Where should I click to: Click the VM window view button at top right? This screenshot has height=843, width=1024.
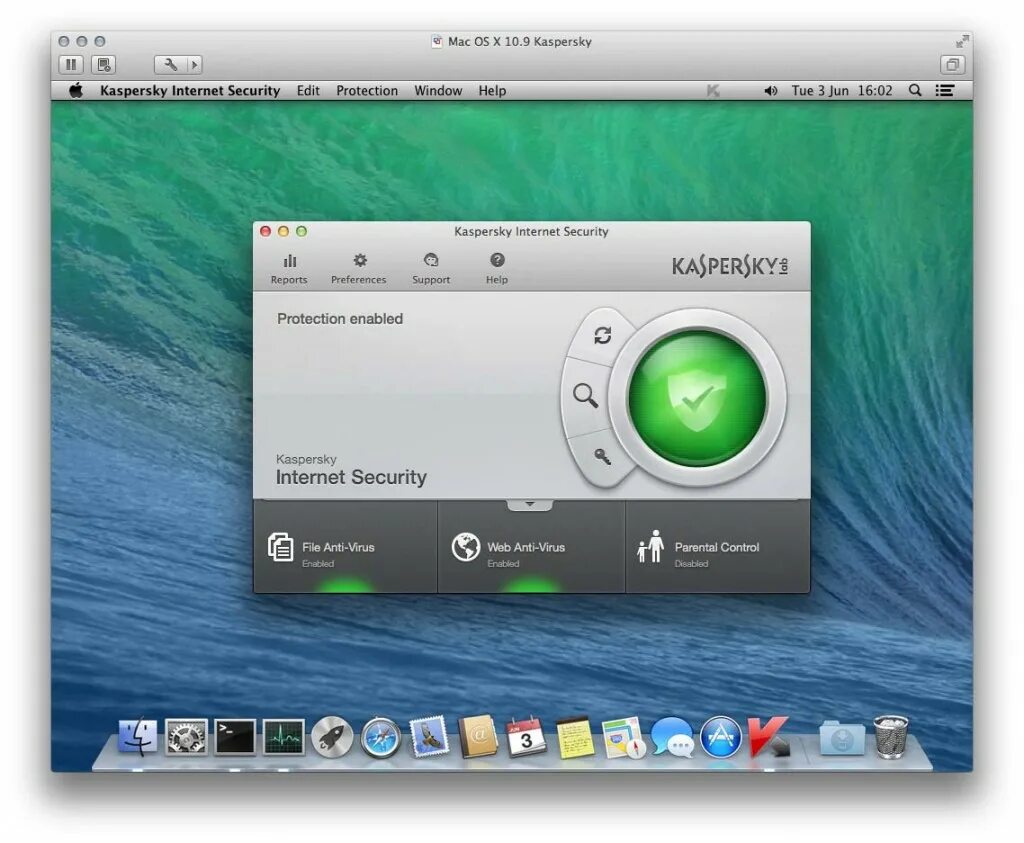(952, 65)
